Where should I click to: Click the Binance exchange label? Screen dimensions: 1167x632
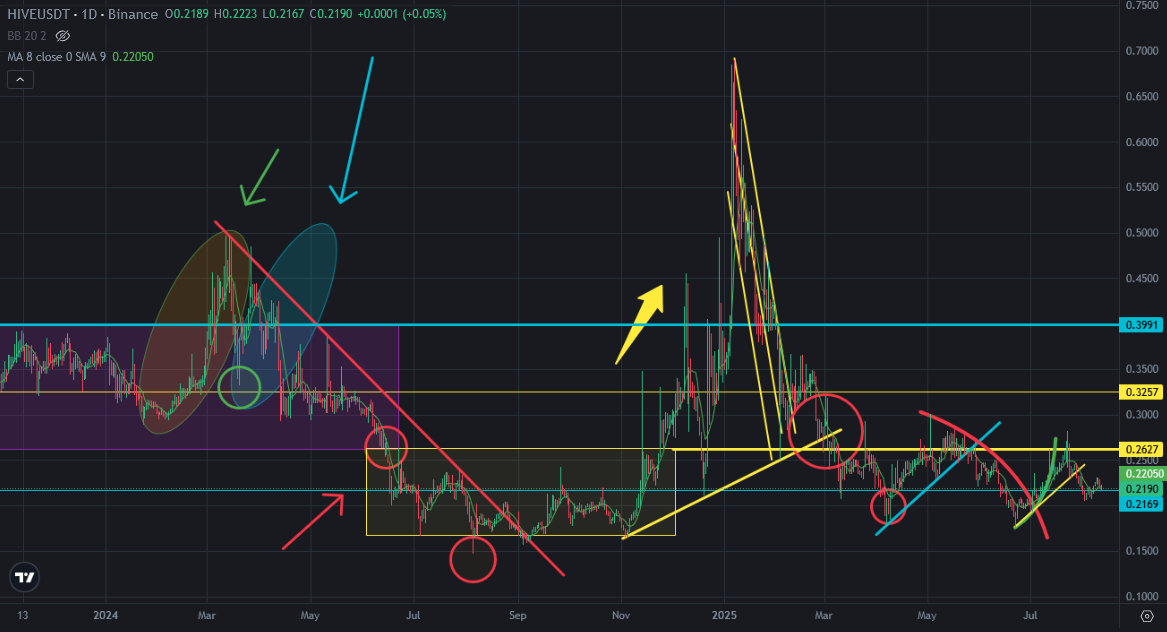tap(132, 14)
